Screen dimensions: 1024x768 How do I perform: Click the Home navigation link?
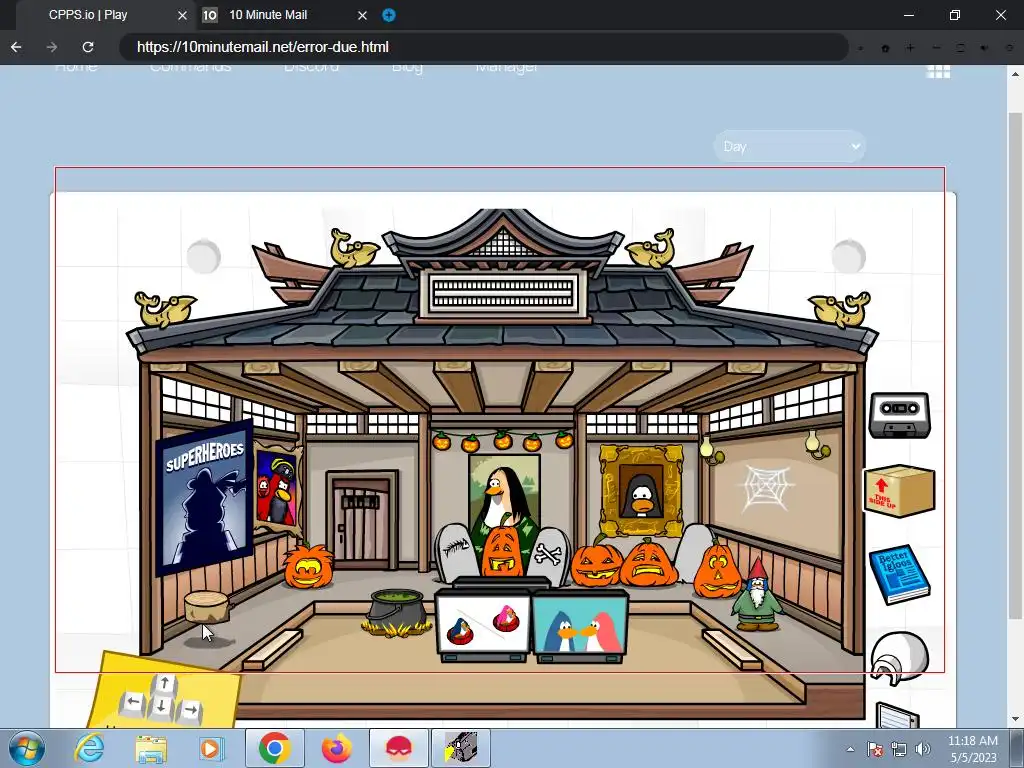[76, 67]
